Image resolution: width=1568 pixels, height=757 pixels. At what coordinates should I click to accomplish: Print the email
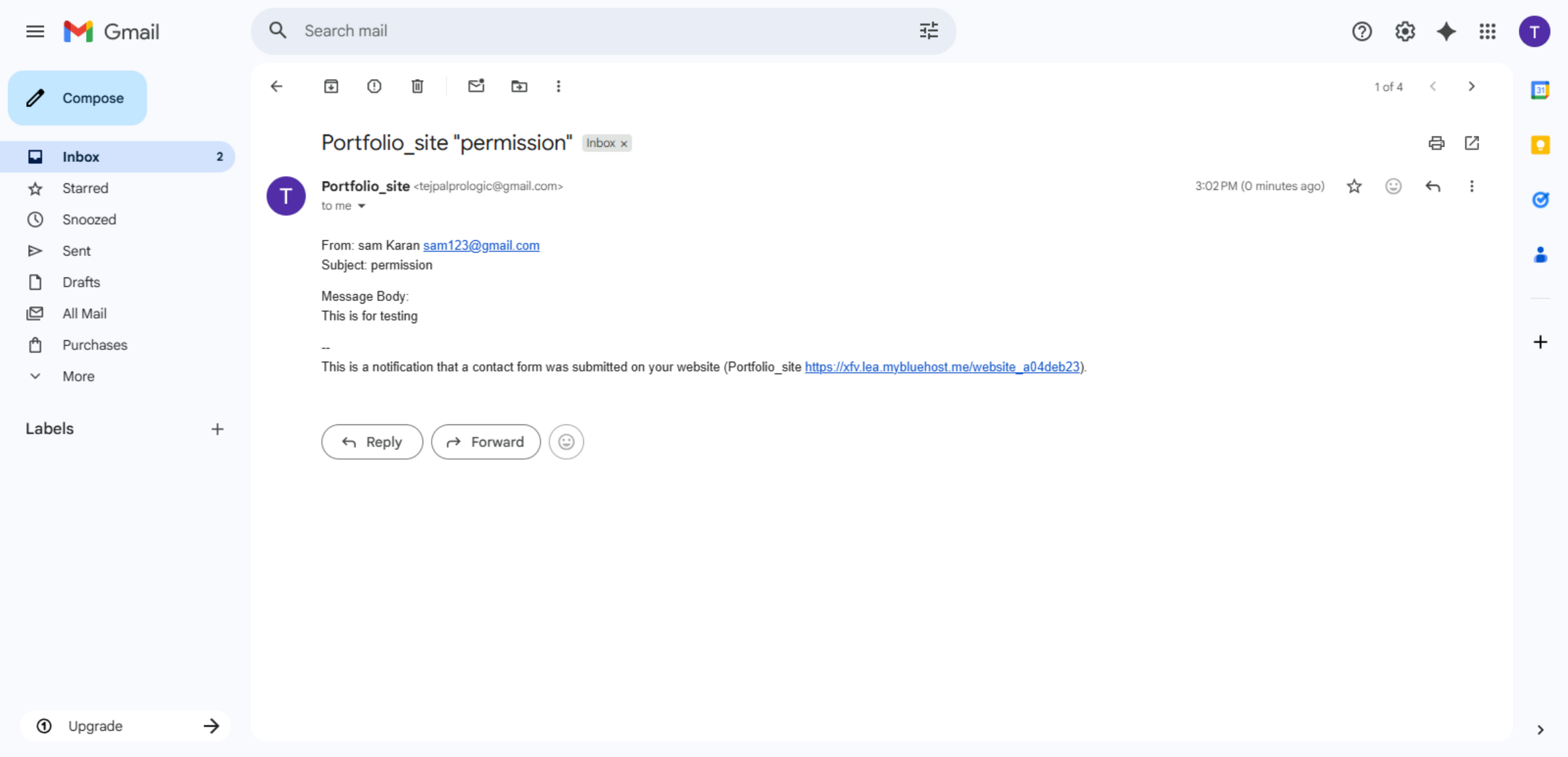[1436, 143]
